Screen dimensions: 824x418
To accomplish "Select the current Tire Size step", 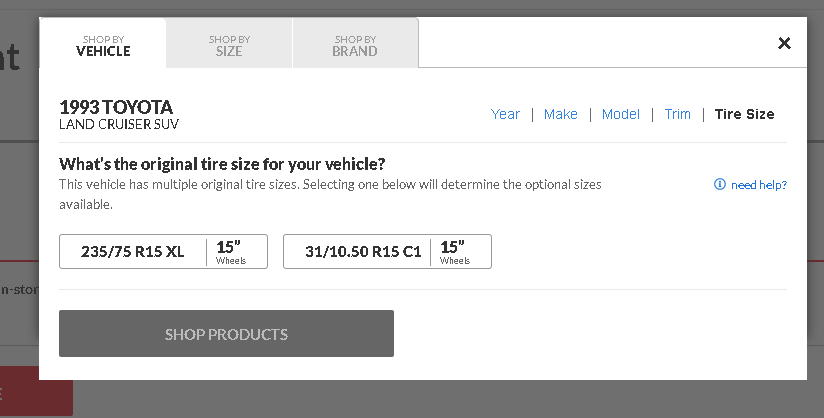I will [x=744, y=114].
